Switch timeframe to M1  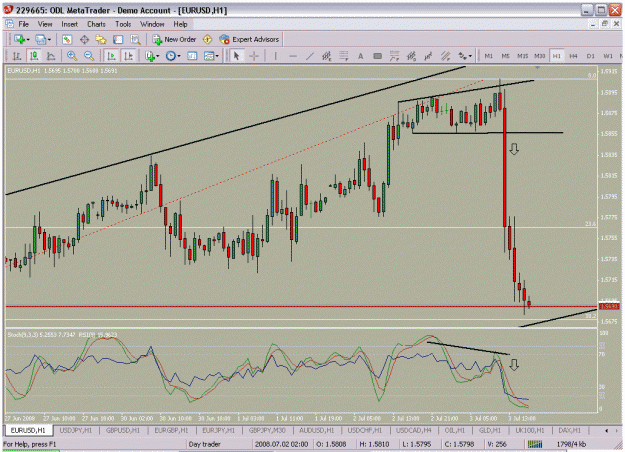(488, 56)
